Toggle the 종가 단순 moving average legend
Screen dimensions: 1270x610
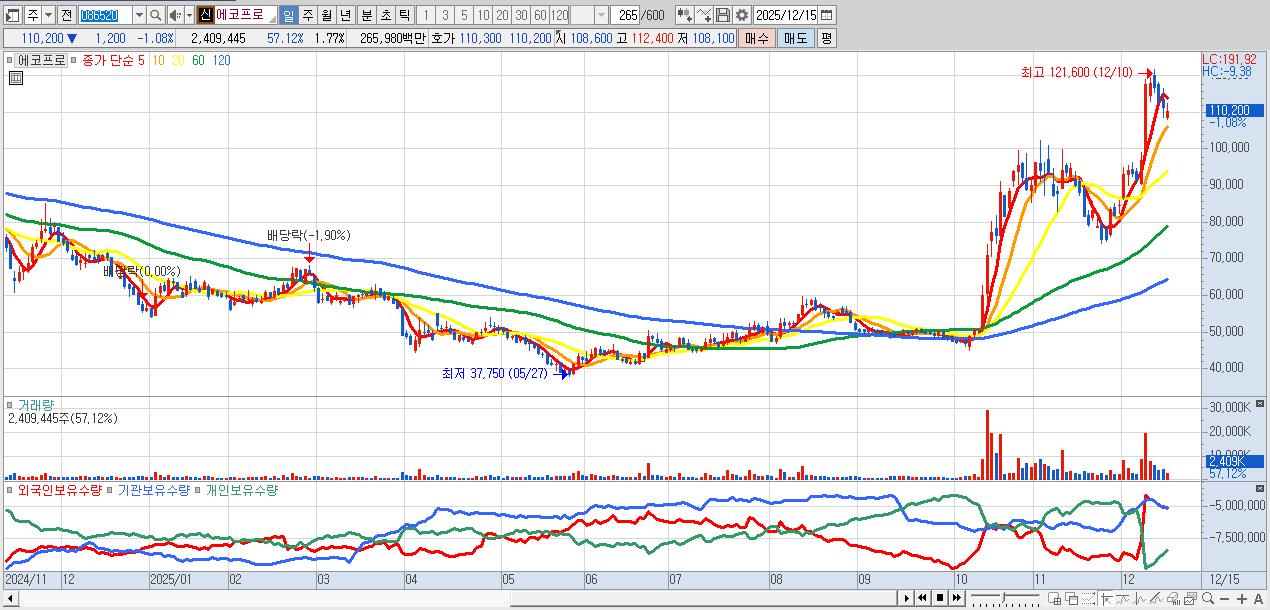point(108,60)
